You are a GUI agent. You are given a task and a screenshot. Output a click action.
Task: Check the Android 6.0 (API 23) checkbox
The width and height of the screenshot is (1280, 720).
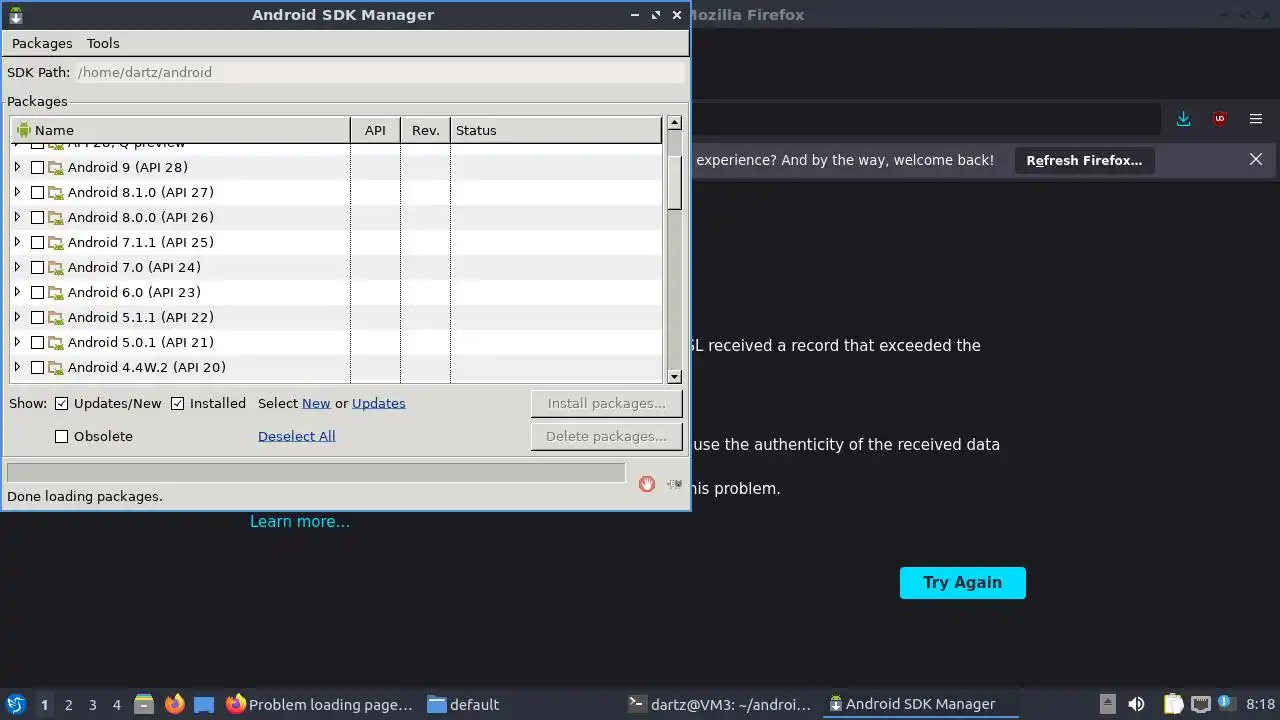click(37, 293)
